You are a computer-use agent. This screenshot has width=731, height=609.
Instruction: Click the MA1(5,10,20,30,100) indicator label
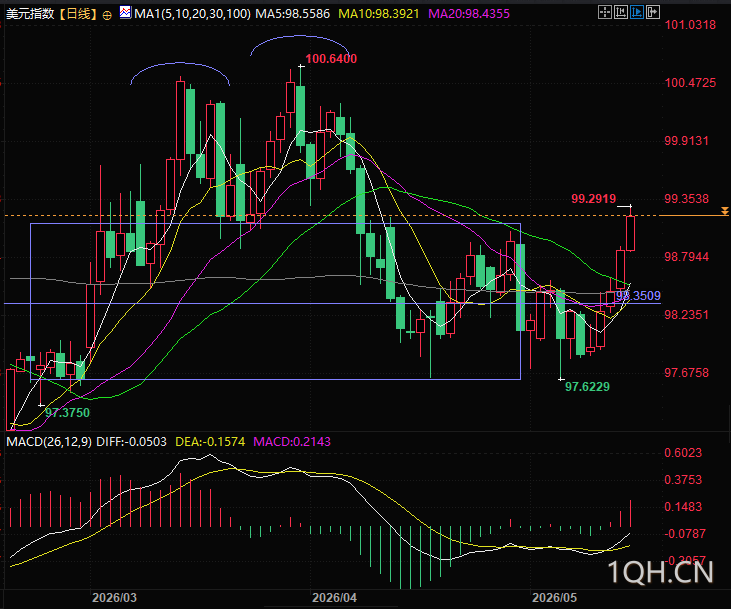(x=192, y=14)
